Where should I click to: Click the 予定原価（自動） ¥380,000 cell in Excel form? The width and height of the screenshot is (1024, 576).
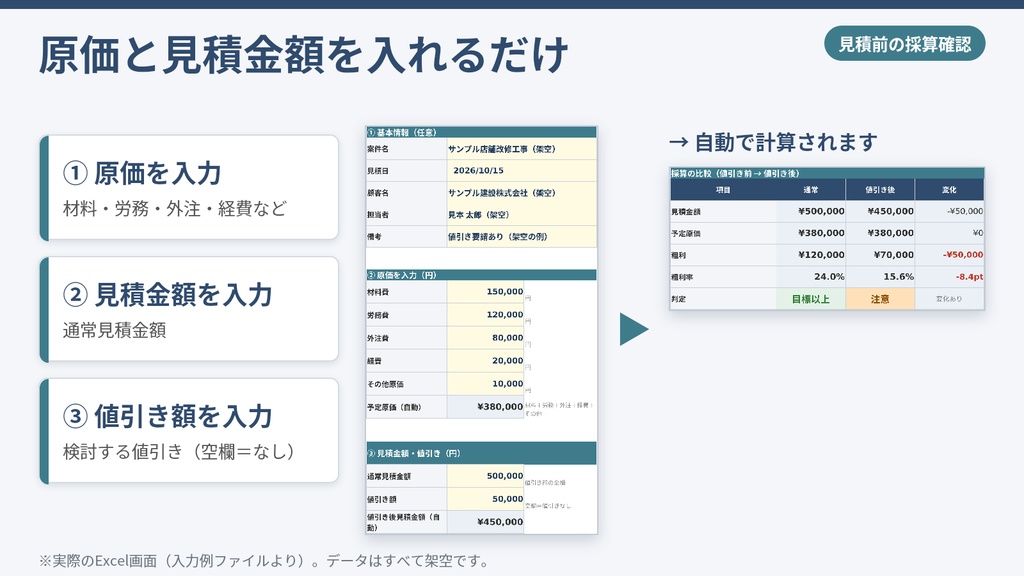point(485,407)
